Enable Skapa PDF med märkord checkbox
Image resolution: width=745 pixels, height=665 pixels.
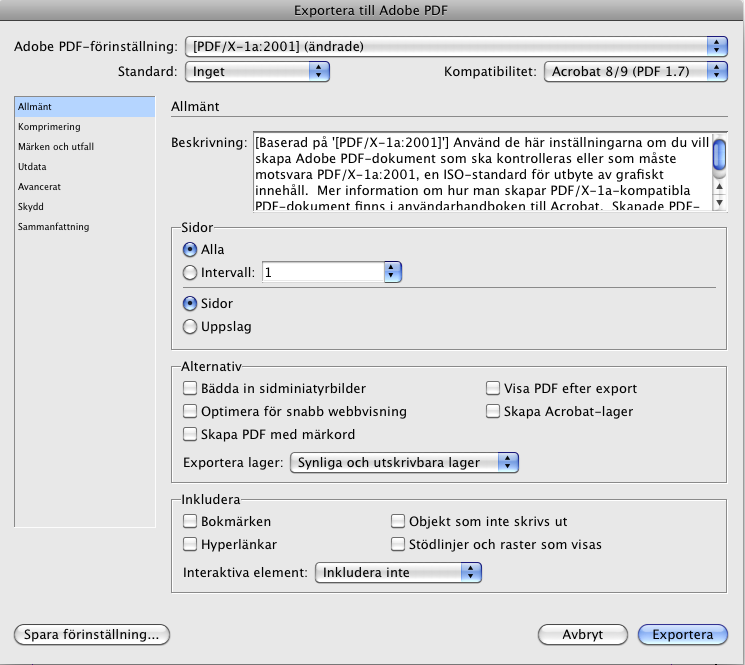[190, 434]
